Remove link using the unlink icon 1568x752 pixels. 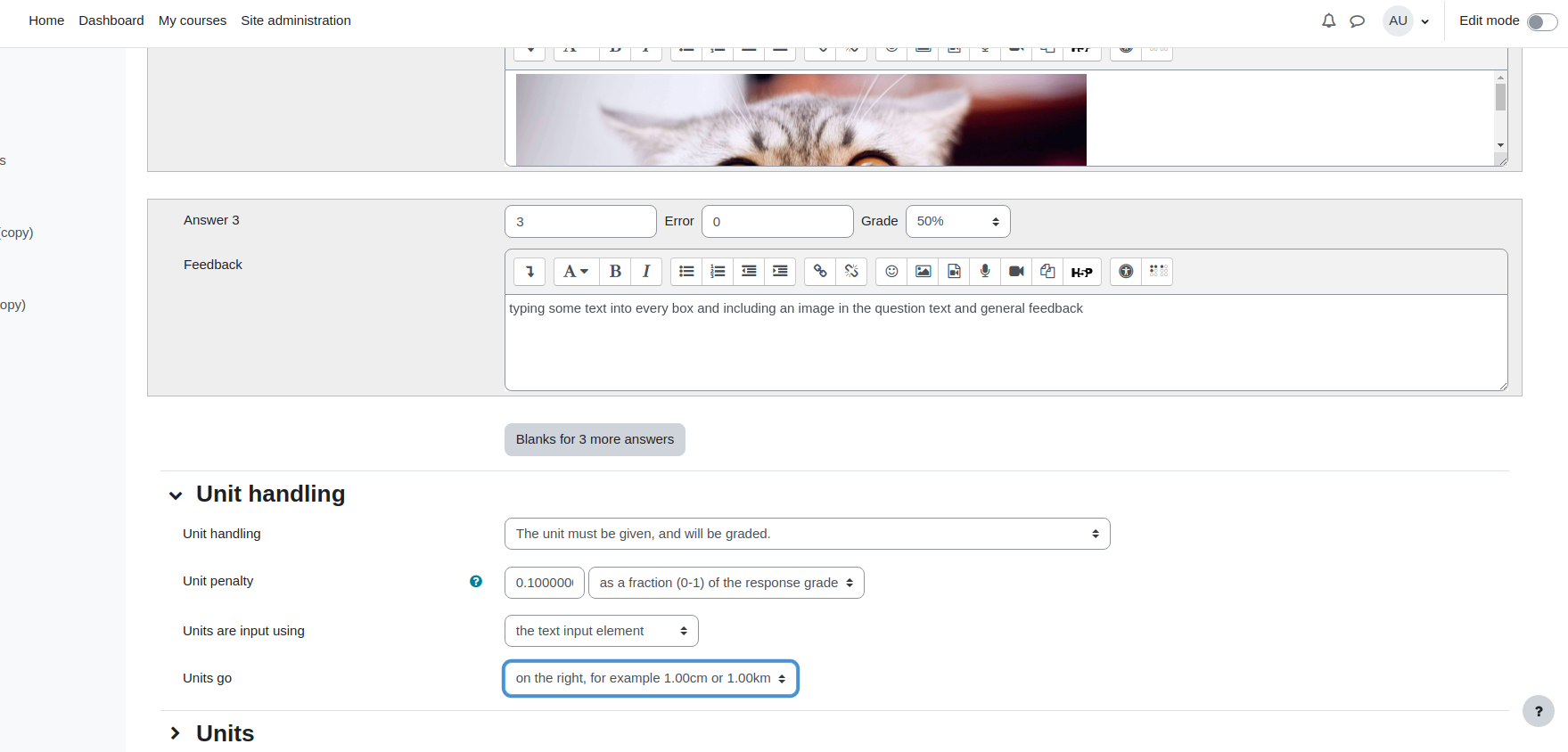pyautogui.click(x=851, y=272)
